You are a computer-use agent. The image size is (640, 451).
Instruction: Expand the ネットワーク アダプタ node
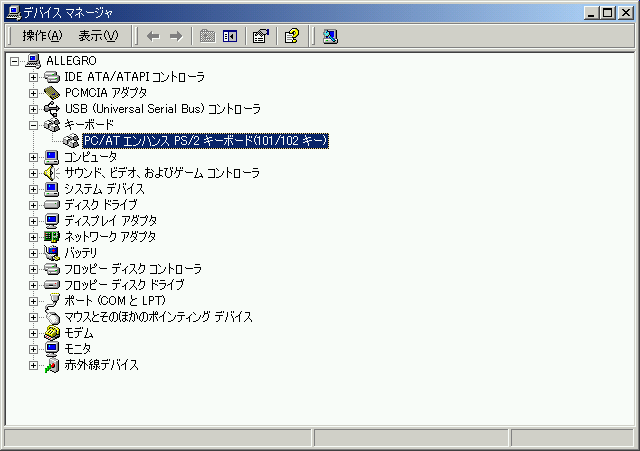tap(33, 237)
